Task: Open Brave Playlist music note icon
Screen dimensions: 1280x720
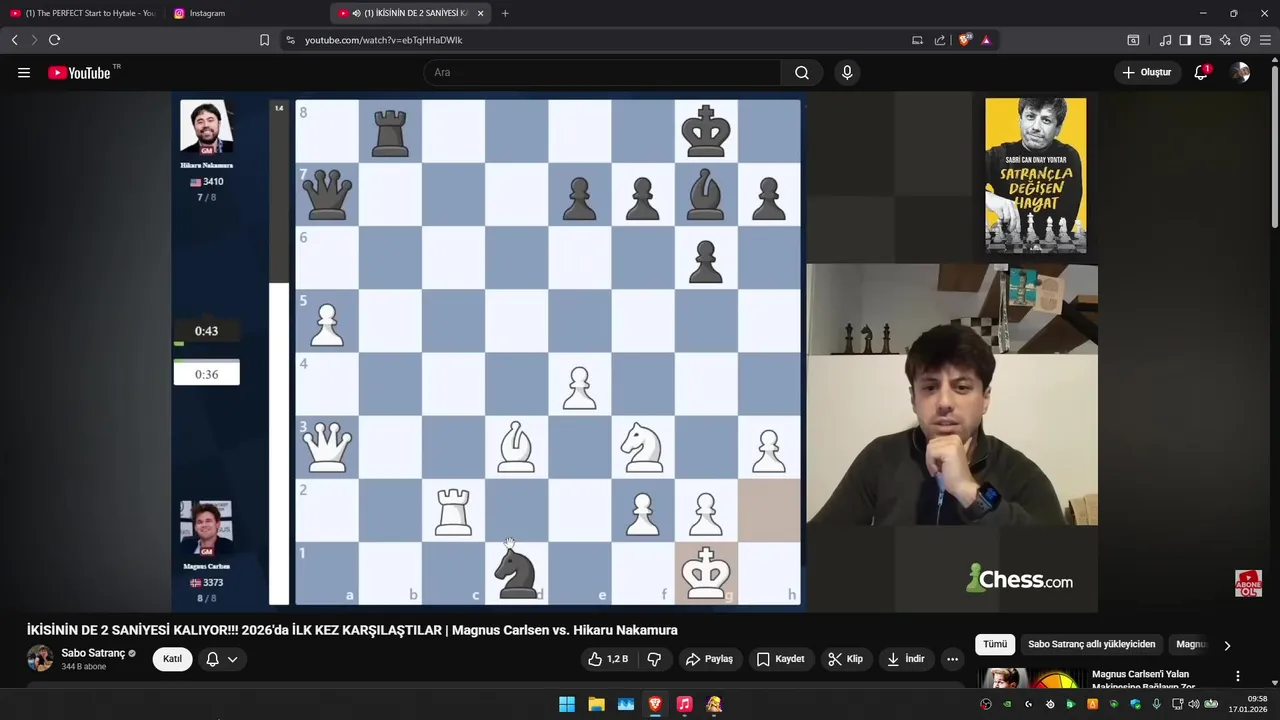Action: (1165, 40)
